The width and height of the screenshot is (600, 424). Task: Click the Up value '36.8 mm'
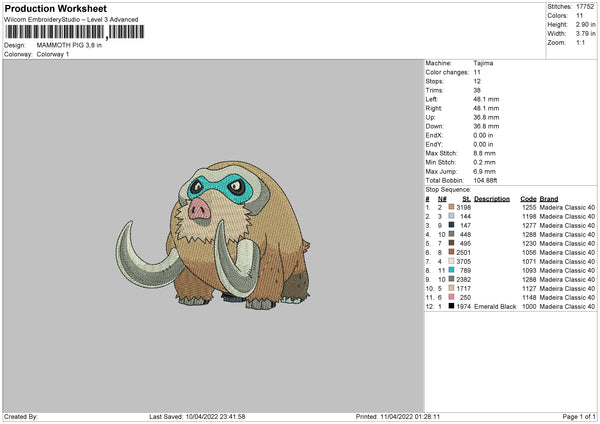click(486, 117)
